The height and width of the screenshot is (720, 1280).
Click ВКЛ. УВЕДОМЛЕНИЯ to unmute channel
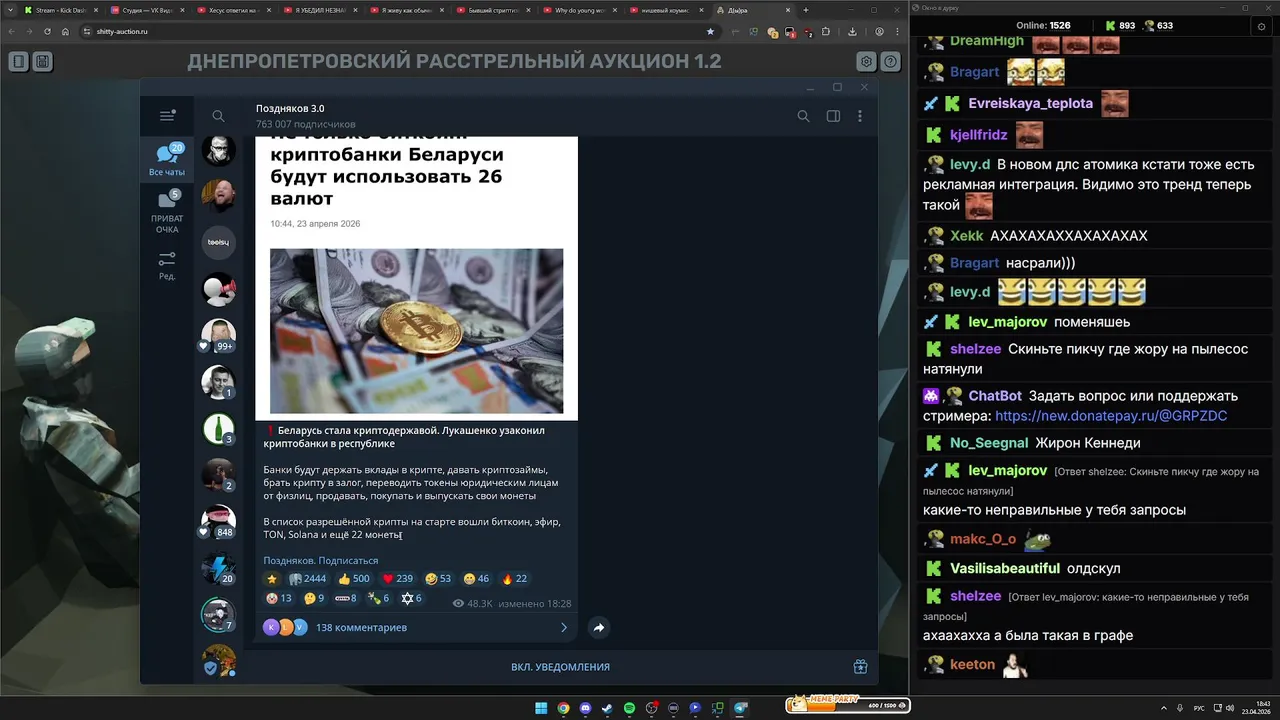(560, 667)
